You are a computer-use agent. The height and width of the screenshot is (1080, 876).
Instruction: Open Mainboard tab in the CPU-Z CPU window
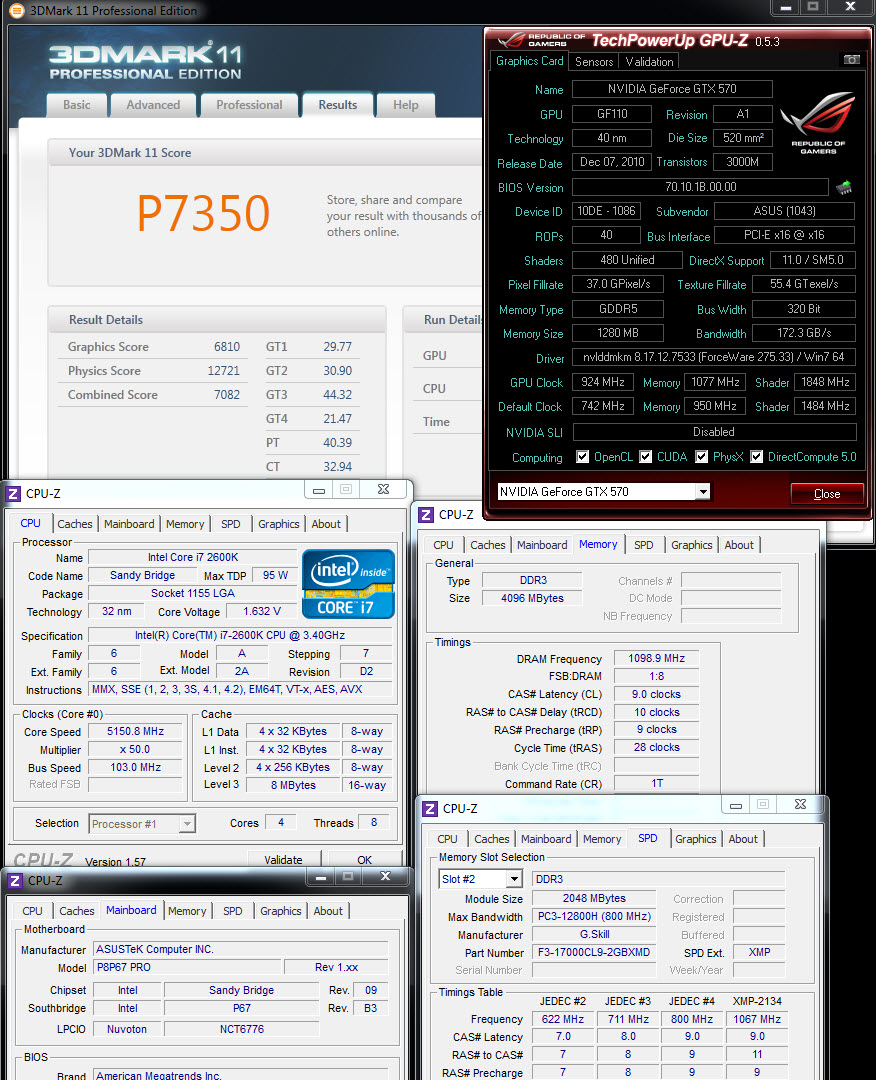(x=129, y=524)
